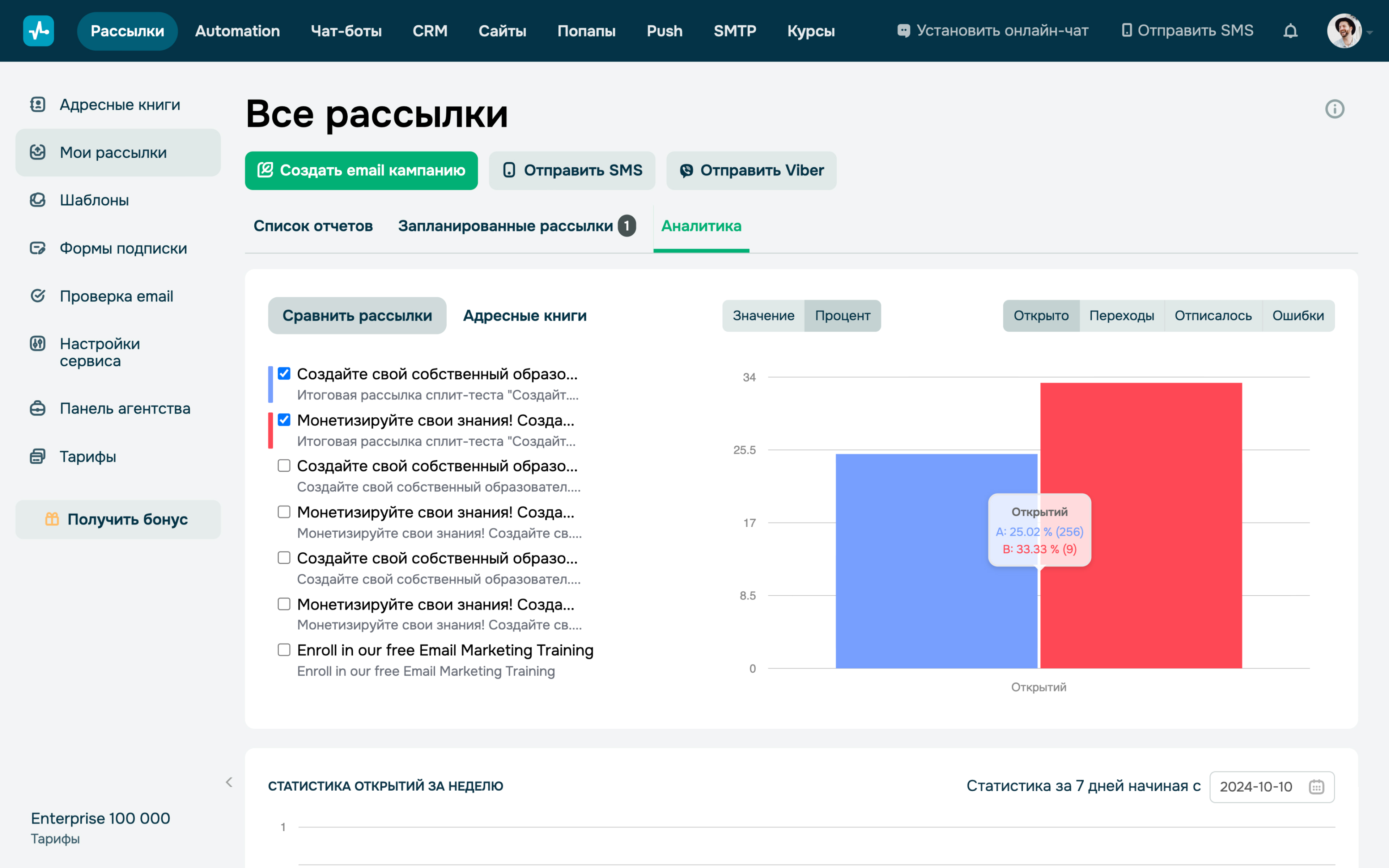Click the compose icon in Создать email кампанию

pyautogui.click(x=265, y=170)
